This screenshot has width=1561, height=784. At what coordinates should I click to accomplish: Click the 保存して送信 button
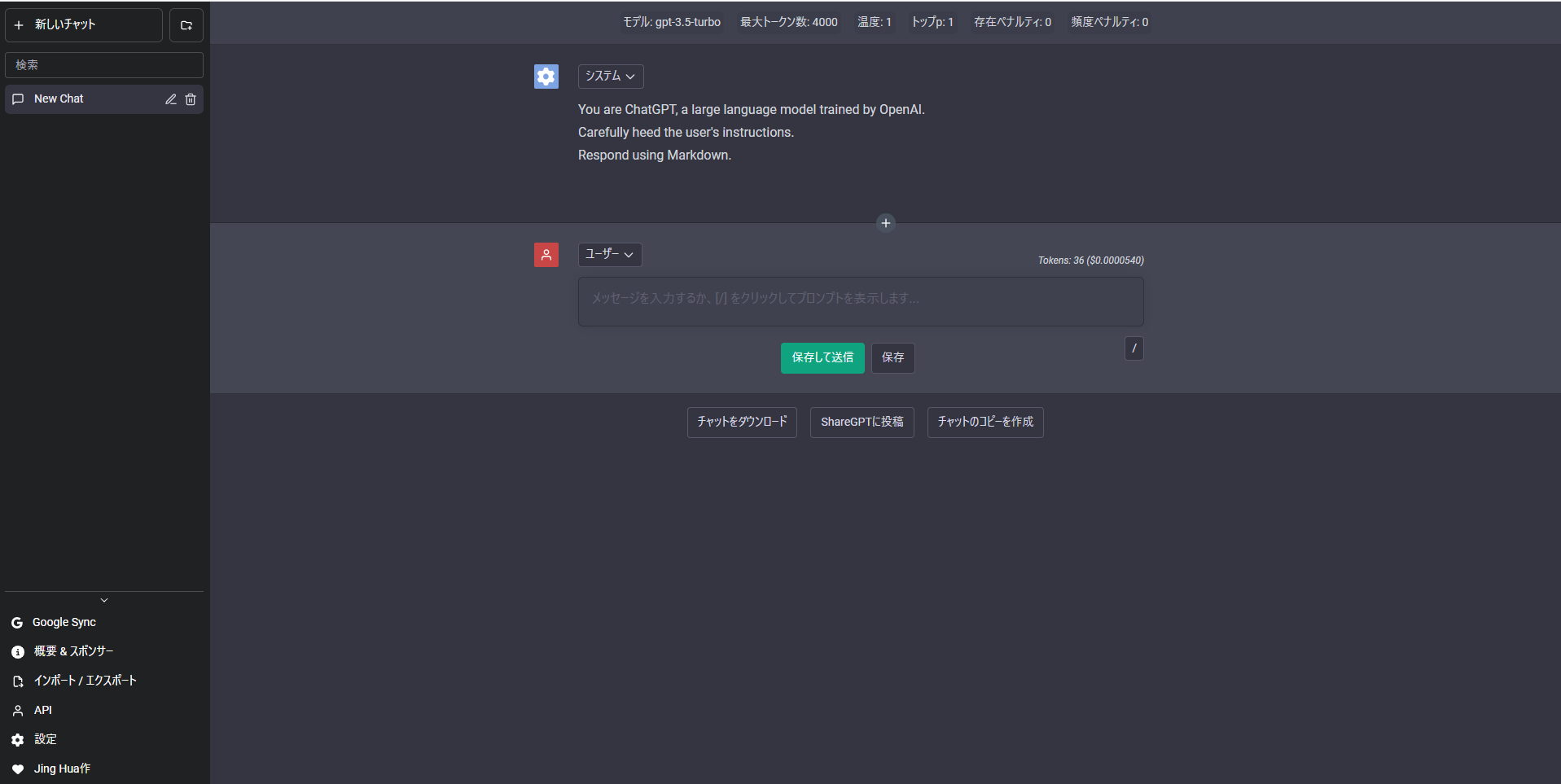[x=822, y=358]
